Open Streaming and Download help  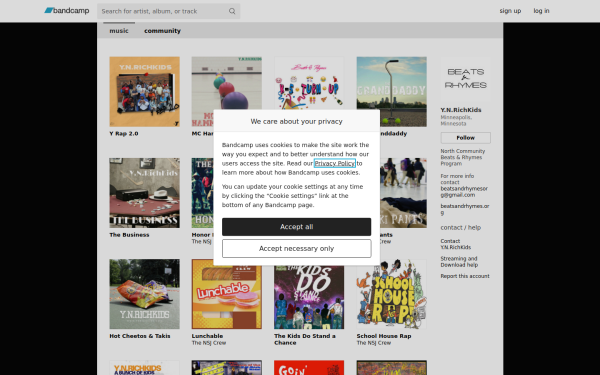(459, 262)
